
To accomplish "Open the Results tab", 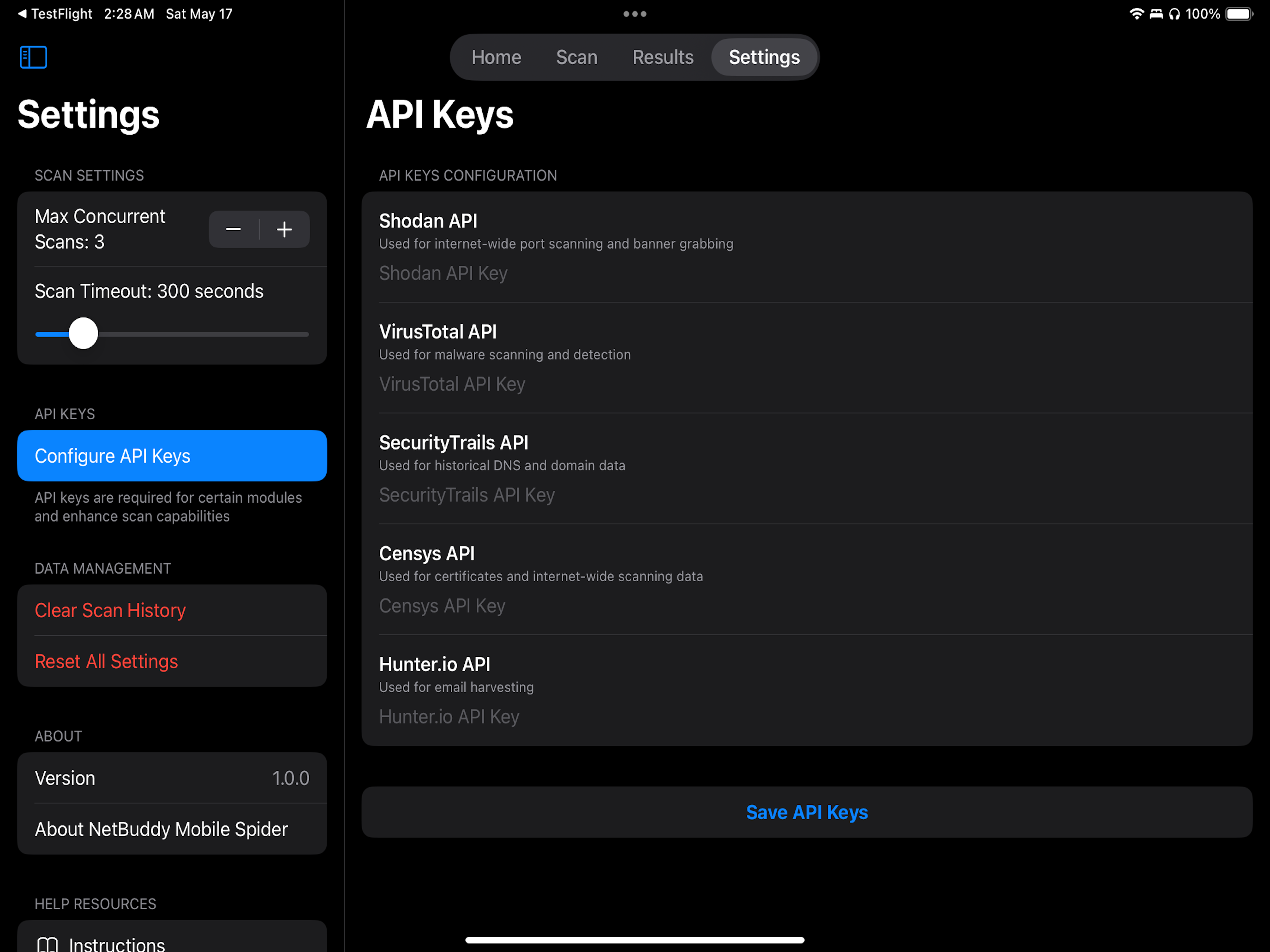I will click(663, 57).
